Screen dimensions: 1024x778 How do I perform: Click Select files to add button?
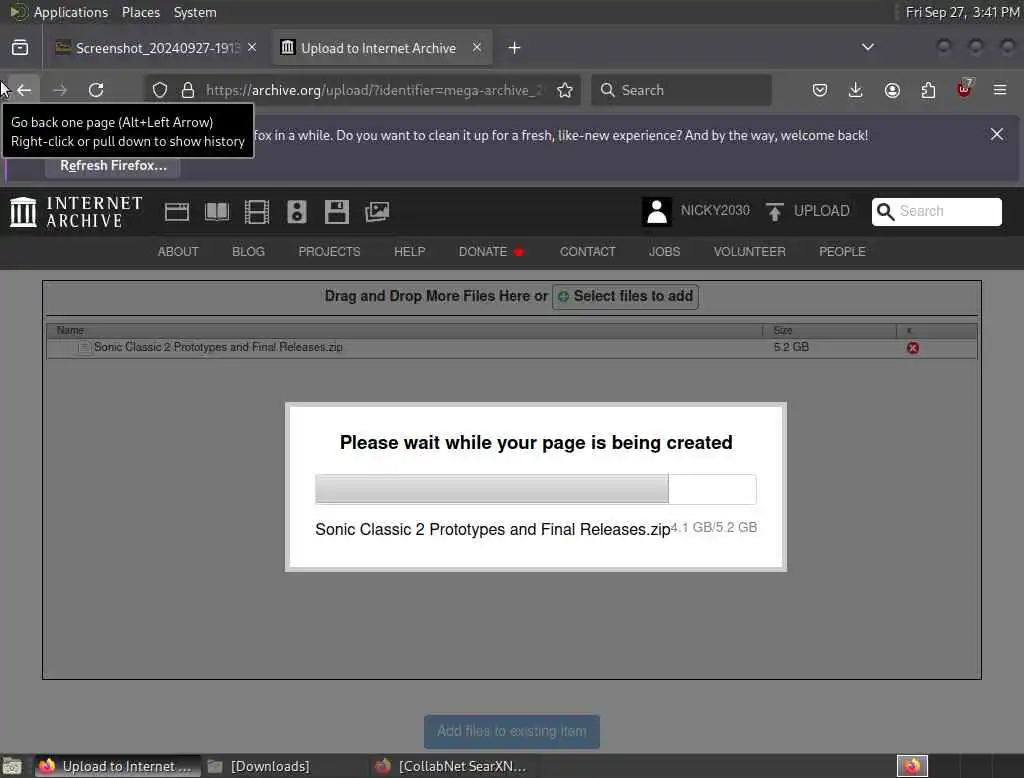click(x=626, y=297)
